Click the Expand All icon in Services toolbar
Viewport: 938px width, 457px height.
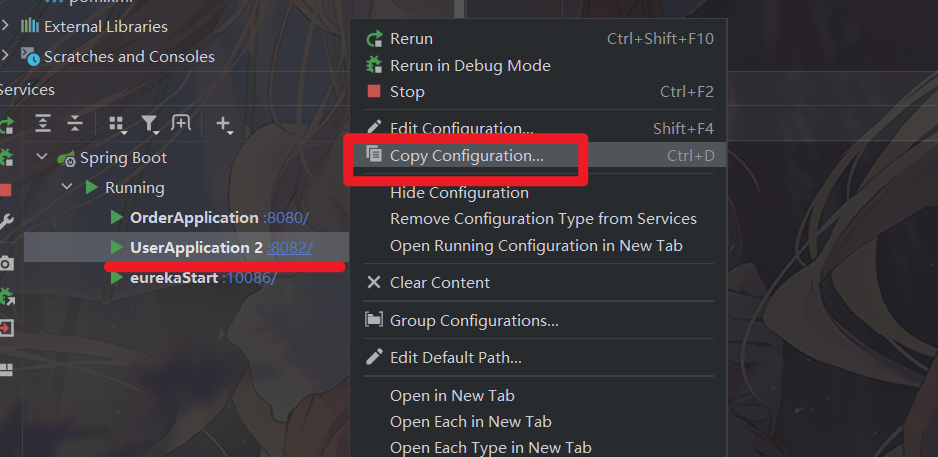coord(43,123)
